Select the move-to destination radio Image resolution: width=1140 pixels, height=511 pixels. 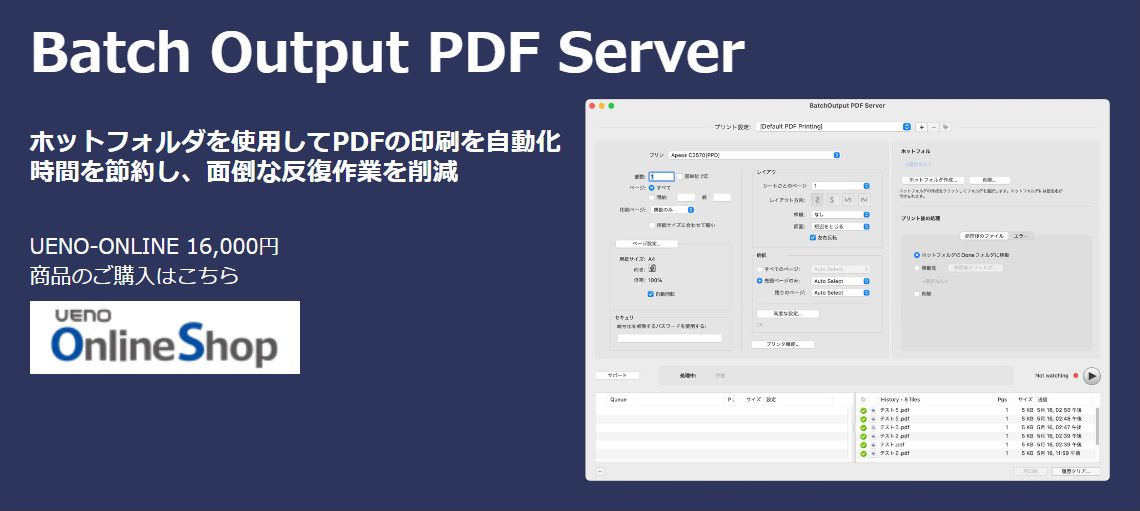(917, 268)
